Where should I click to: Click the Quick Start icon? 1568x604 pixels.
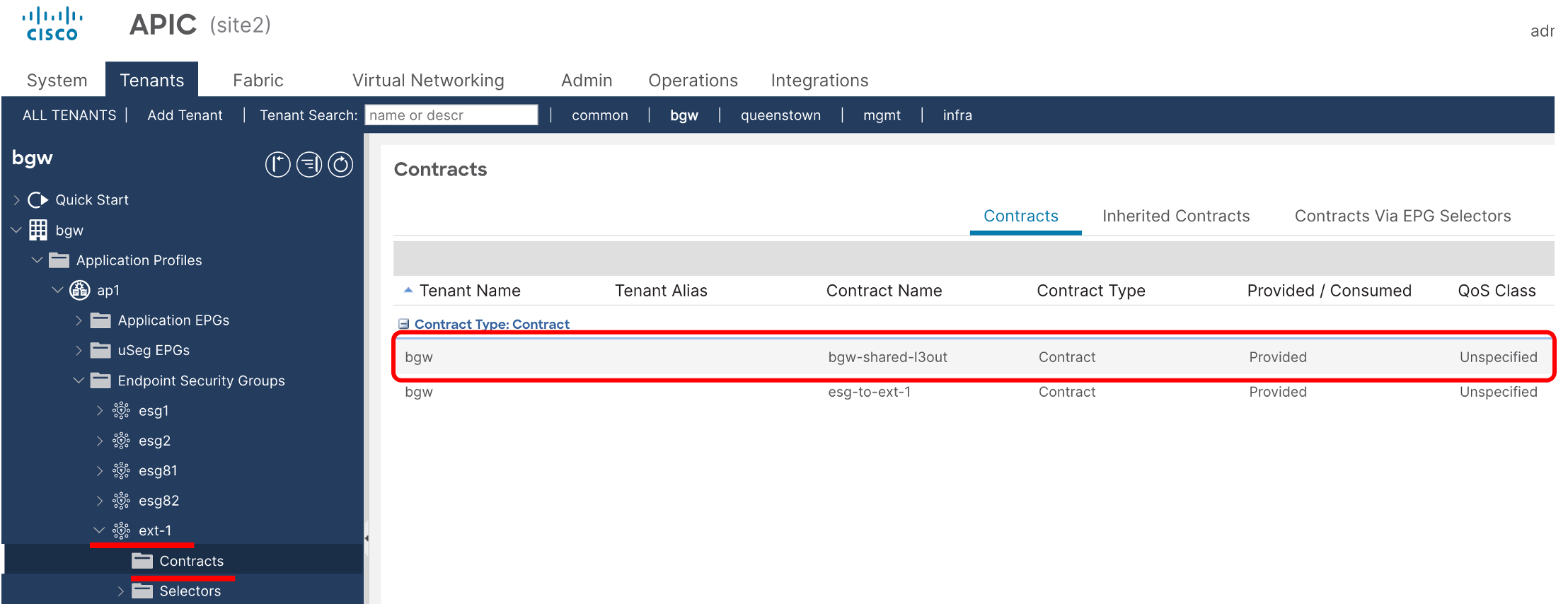(38, 200)
